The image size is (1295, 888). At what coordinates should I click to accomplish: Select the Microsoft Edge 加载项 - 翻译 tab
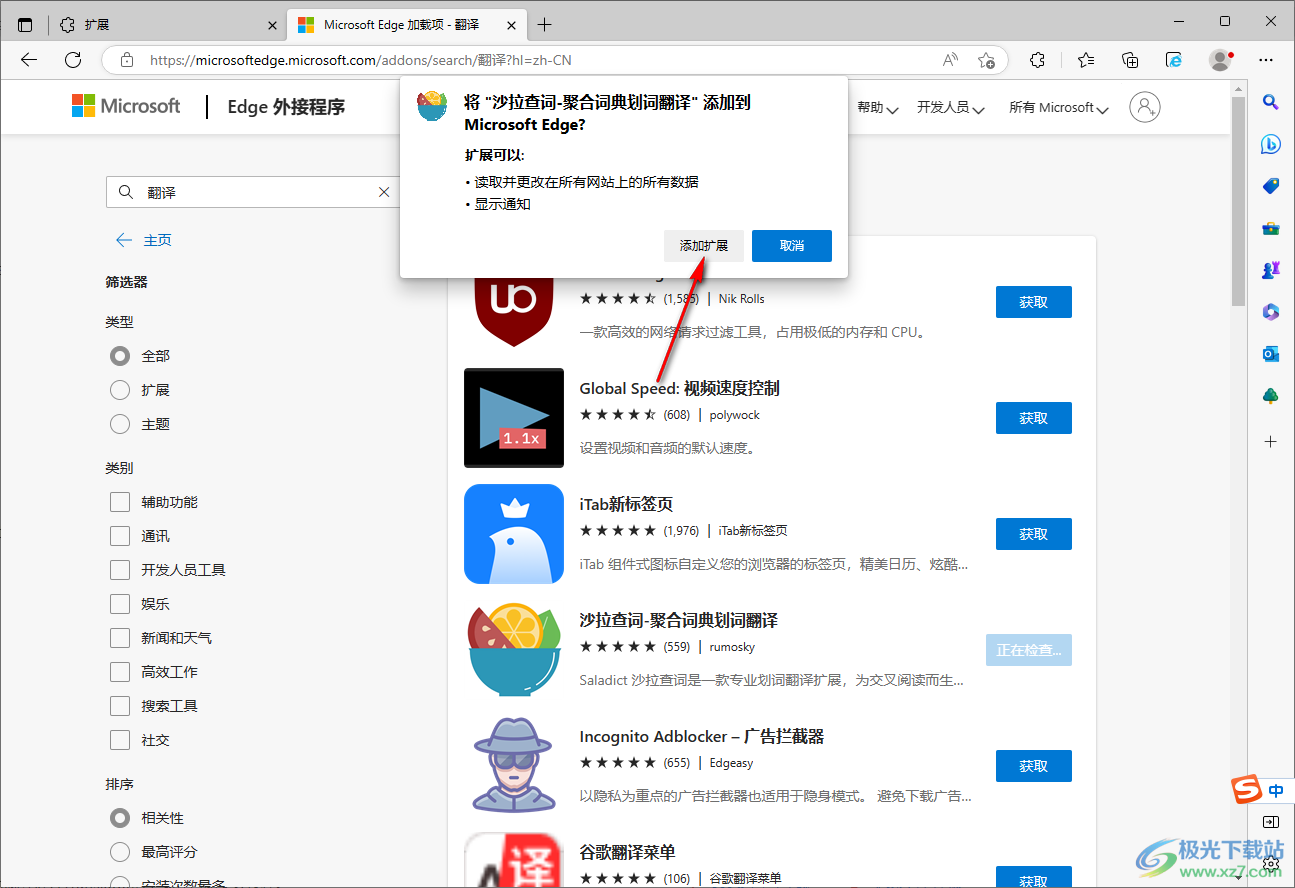coord(407,25)
